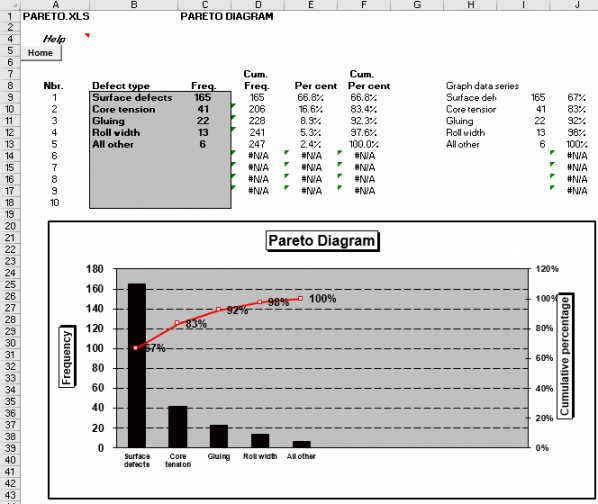
Task: Select the Surface defects bar in chart
Action: pos(137,365)
